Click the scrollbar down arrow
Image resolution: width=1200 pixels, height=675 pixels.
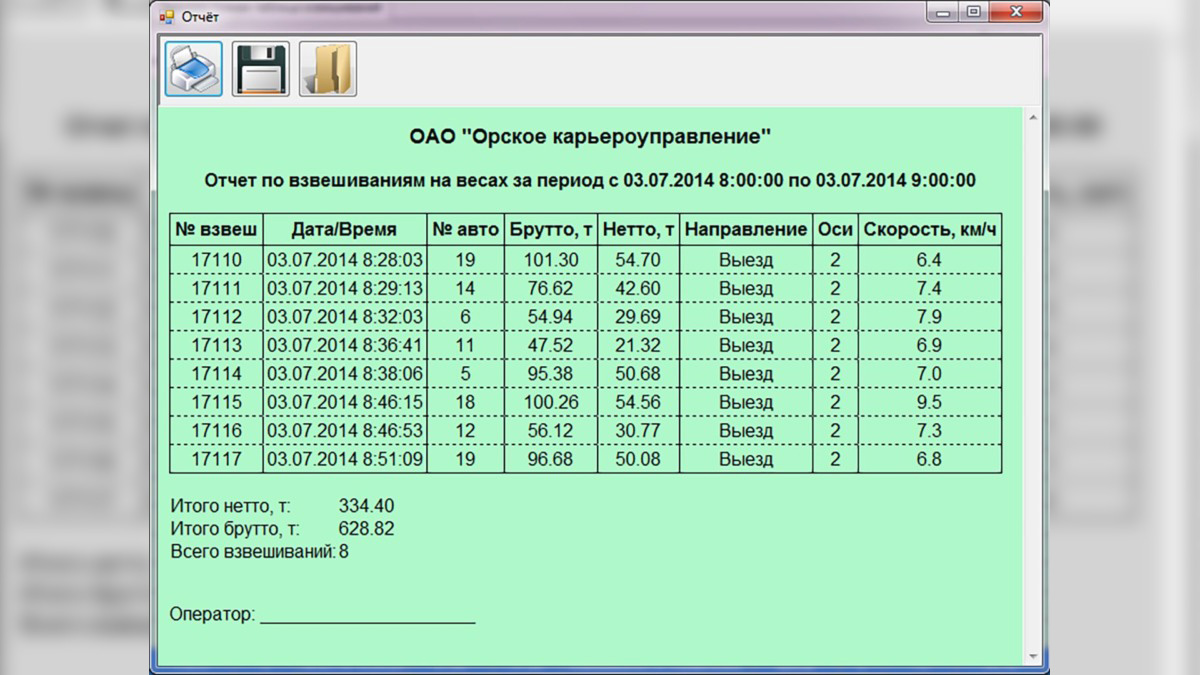pos(1033,657)
